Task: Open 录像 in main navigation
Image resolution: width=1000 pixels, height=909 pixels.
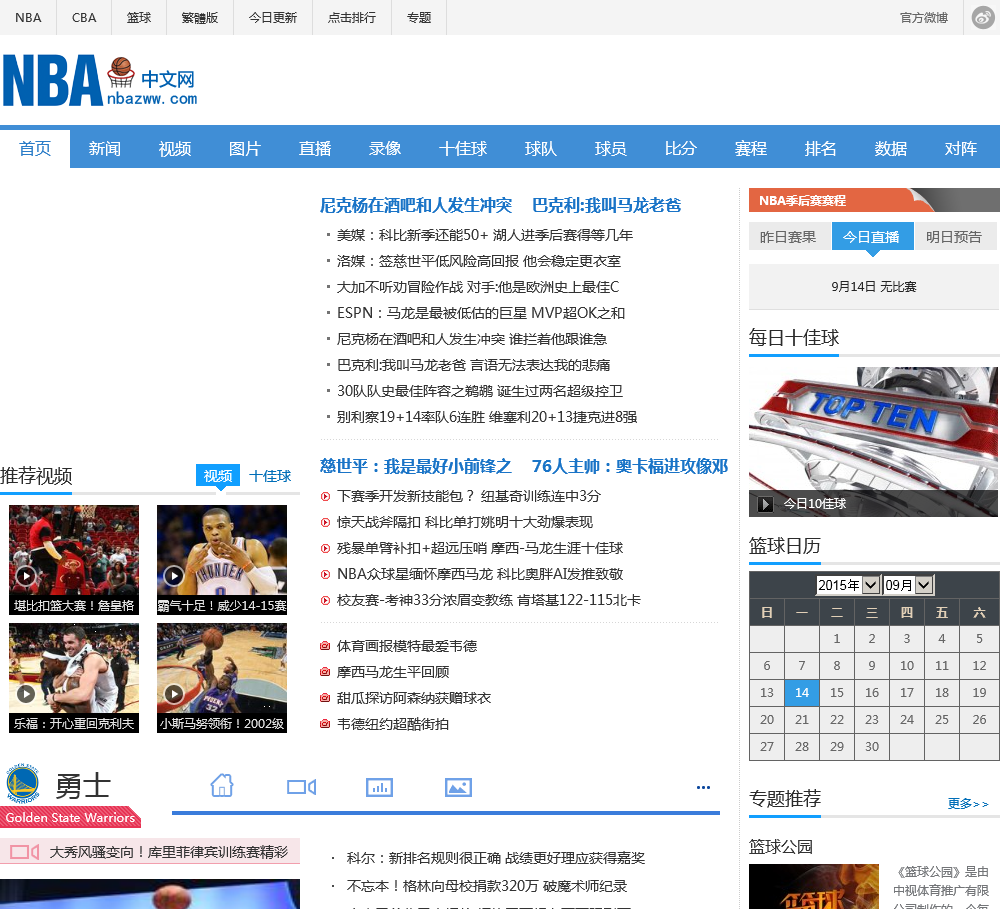Action: click(x=385, y=149)
